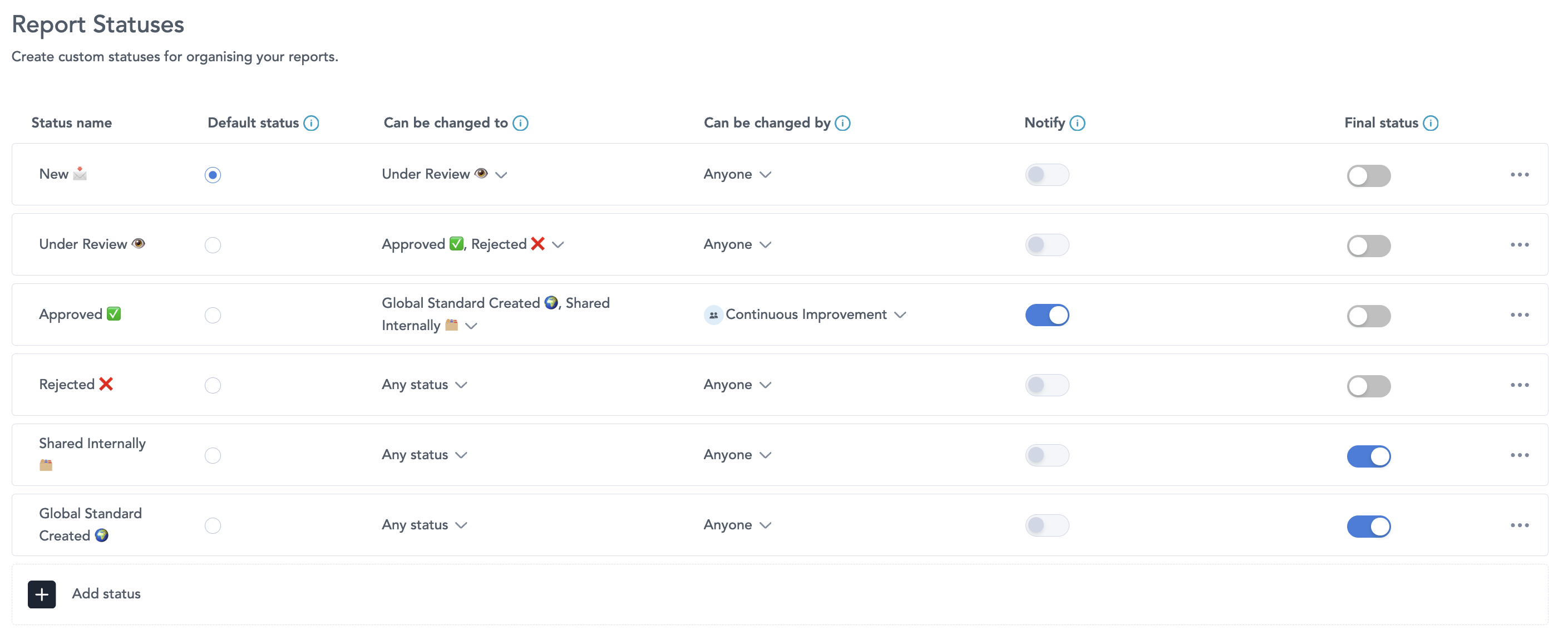The image size is (1568, 639).
Task: Click the Notify info icon
Action: pyautogui.click(x=1077, y=123)
